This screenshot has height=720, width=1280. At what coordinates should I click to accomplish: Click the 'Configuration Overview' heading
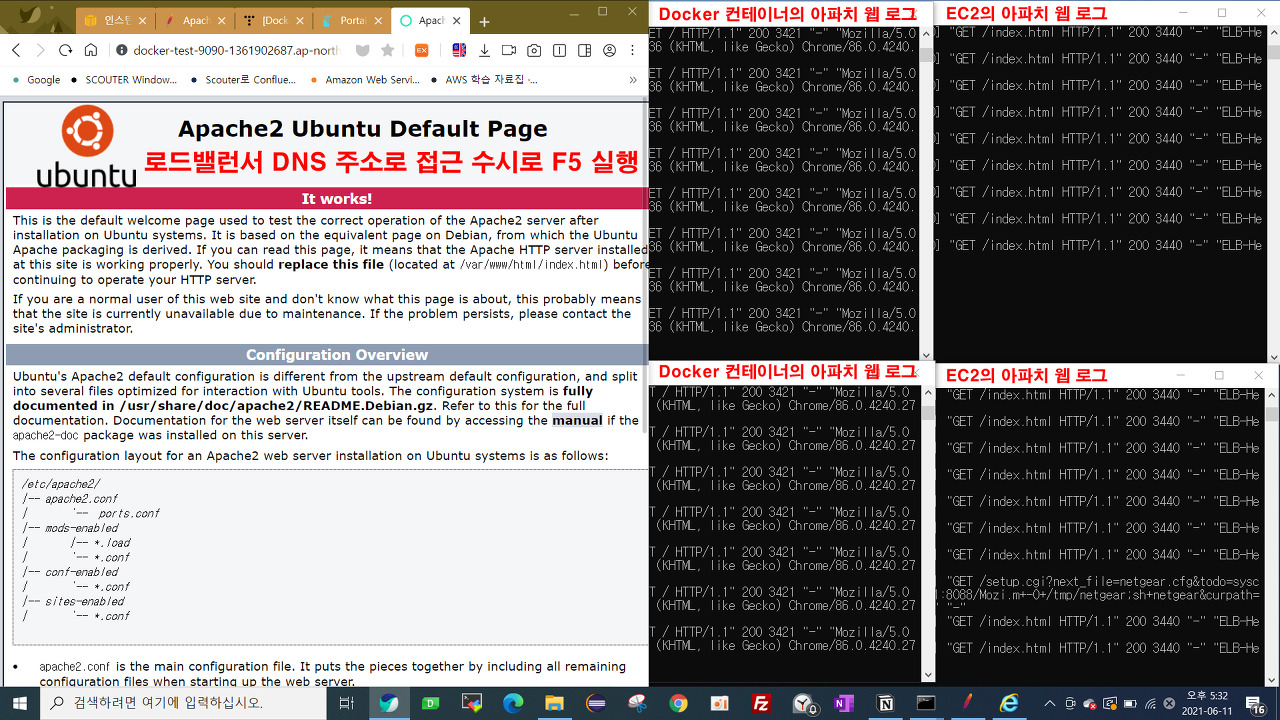(x=327, y=355)
